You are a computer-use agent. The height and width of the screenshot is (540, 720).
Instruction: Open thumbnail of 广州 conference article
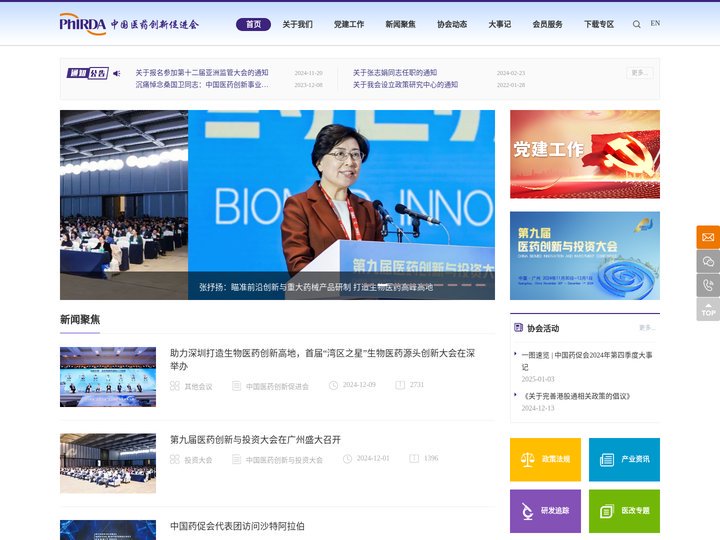108,463
